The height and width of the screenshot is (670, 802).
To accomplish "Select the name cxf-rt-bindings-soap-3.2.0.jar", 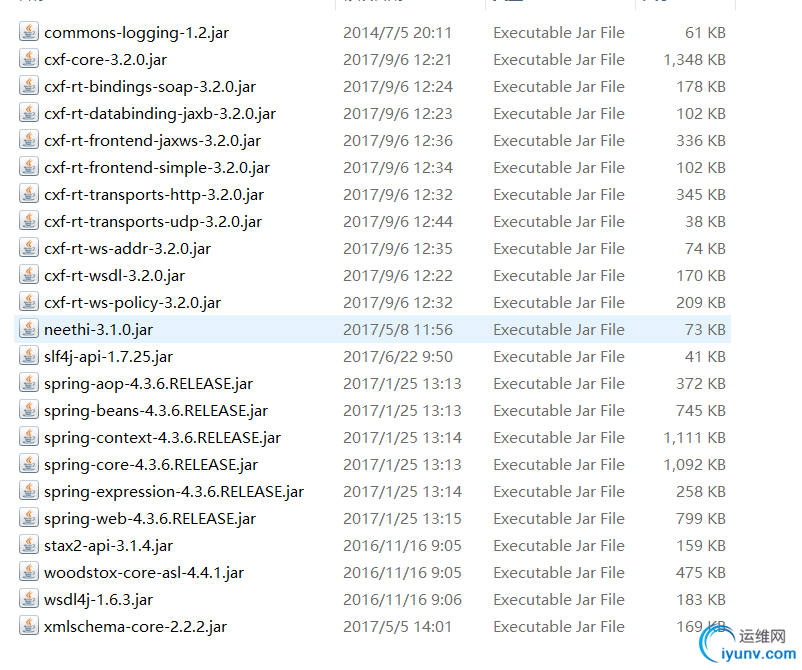I will [150, 87].
